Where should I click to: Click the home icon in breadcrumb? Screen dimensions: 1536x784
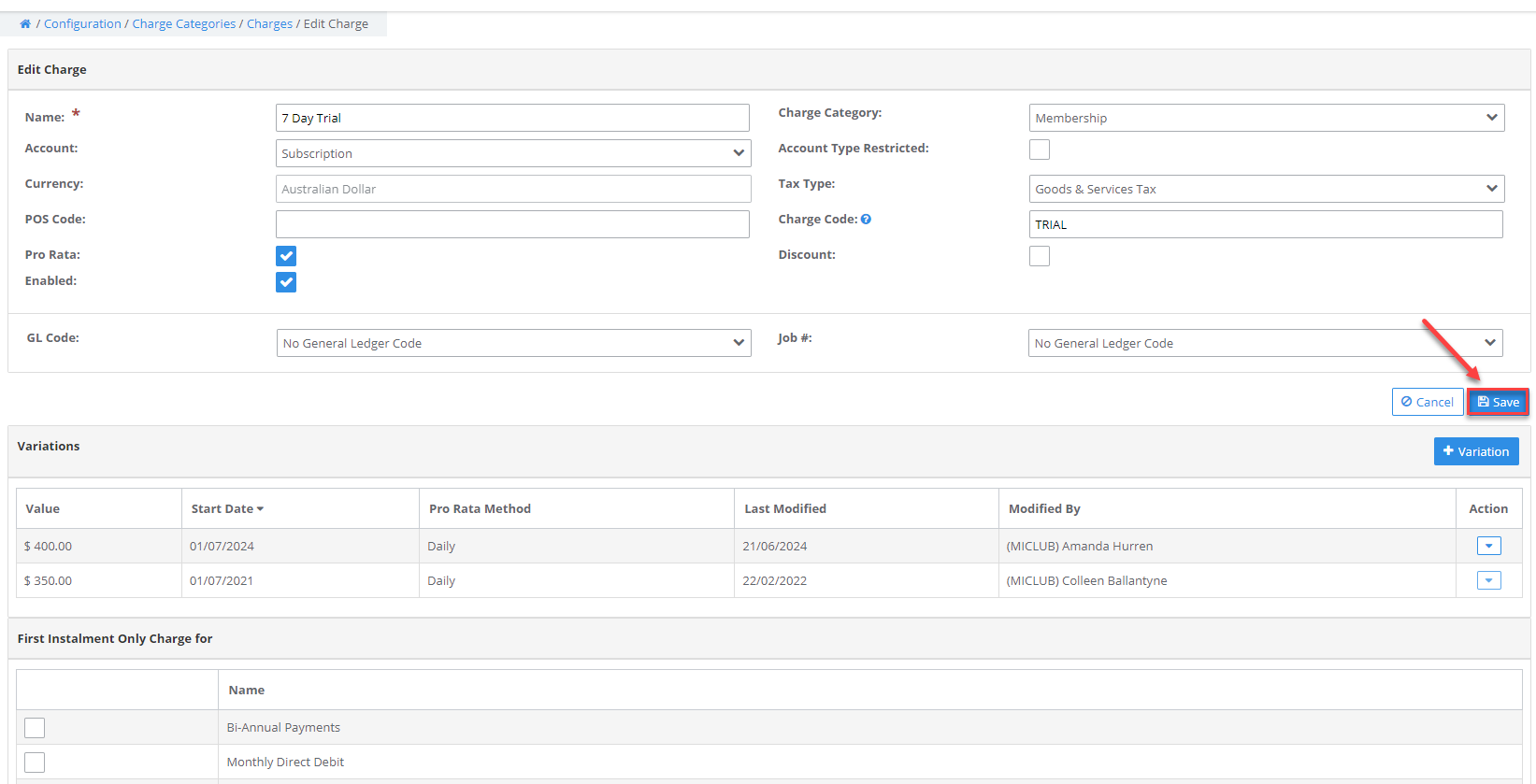pos(25,24)
